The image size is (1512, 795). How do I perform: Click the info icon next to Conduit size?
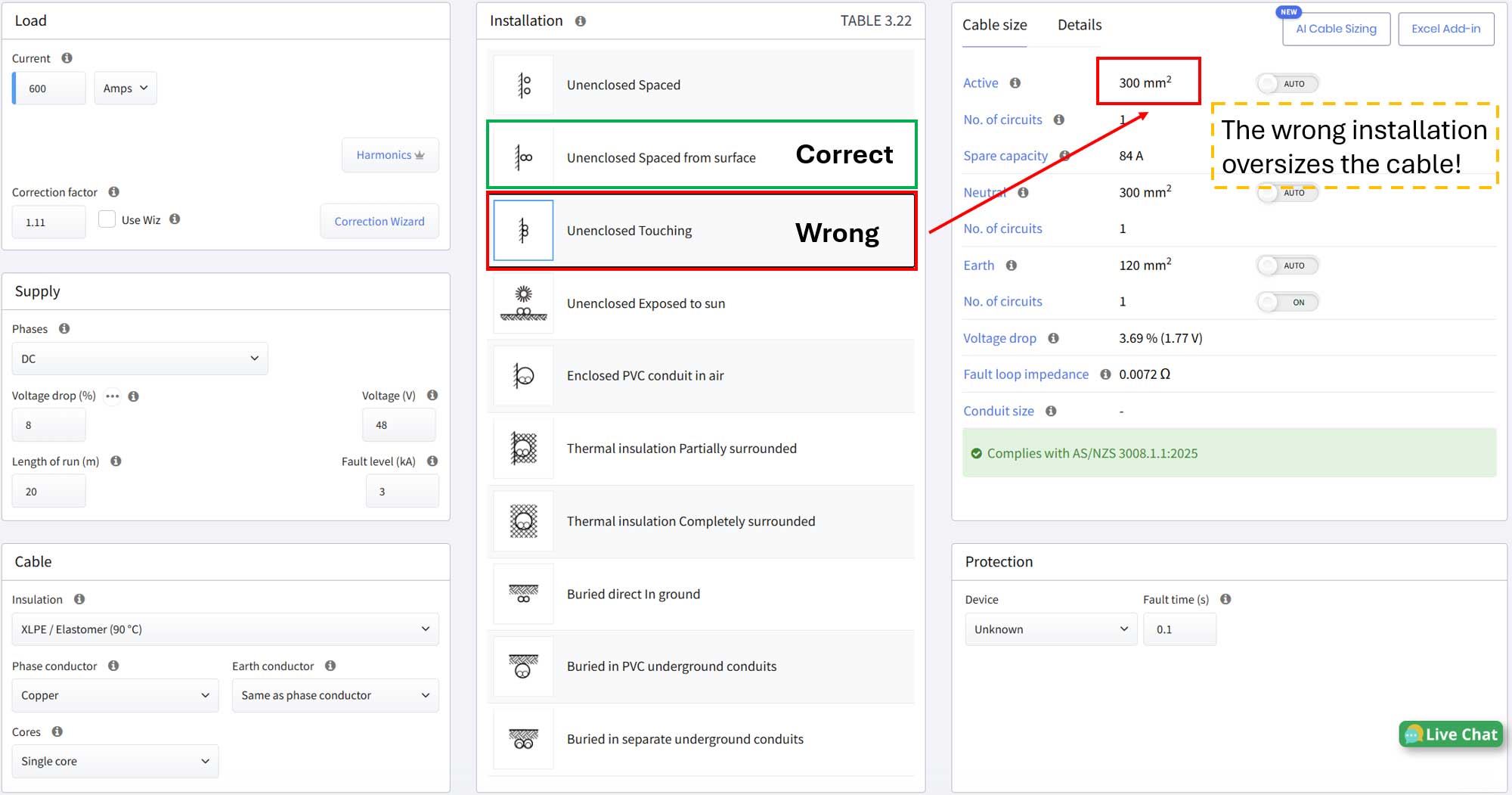pos(1051,411)
